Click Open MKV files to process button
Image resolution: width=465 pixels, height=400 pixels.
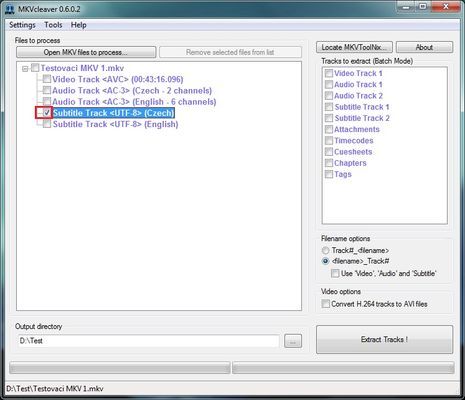86,52
